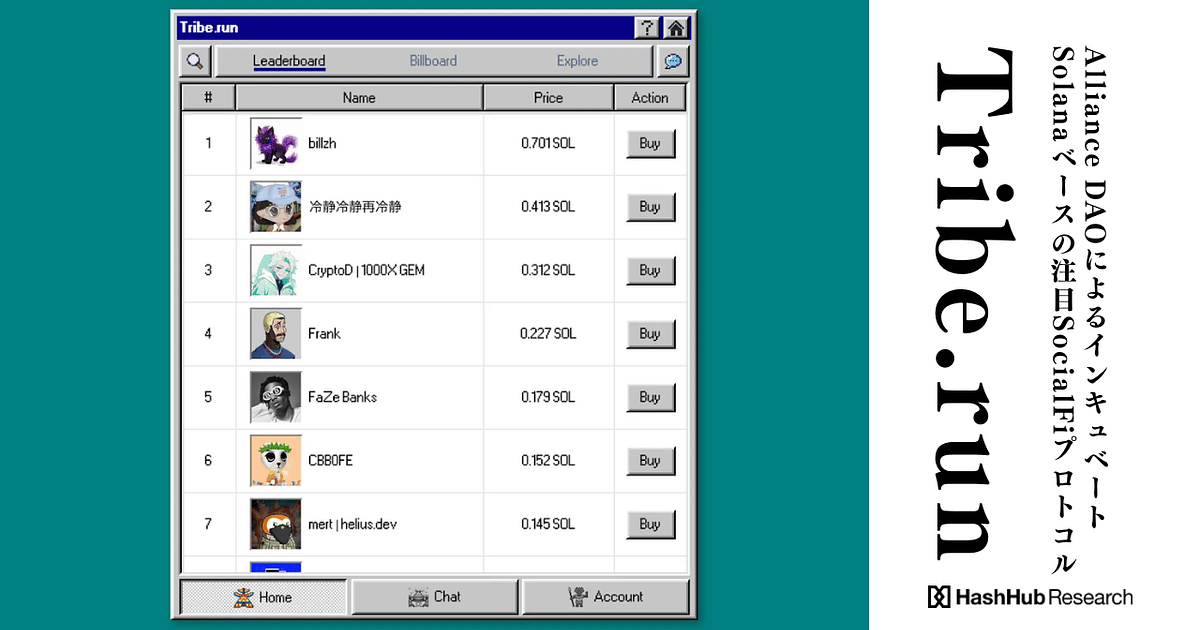Viewport: 1200px width, 630px height.
Task: Buy billzh for 0.701 SOL
Action: tap(650, 144)
